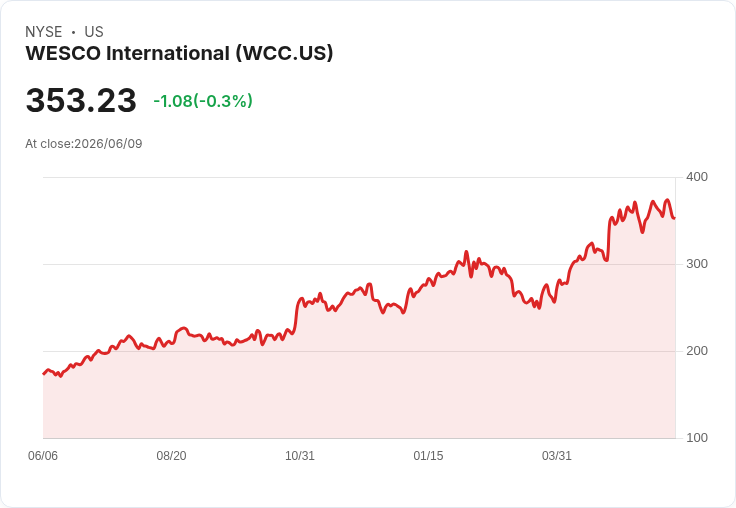Click the WESCO International (WCC.US) title
Screen dimensions: 736x508
point(179,53)
